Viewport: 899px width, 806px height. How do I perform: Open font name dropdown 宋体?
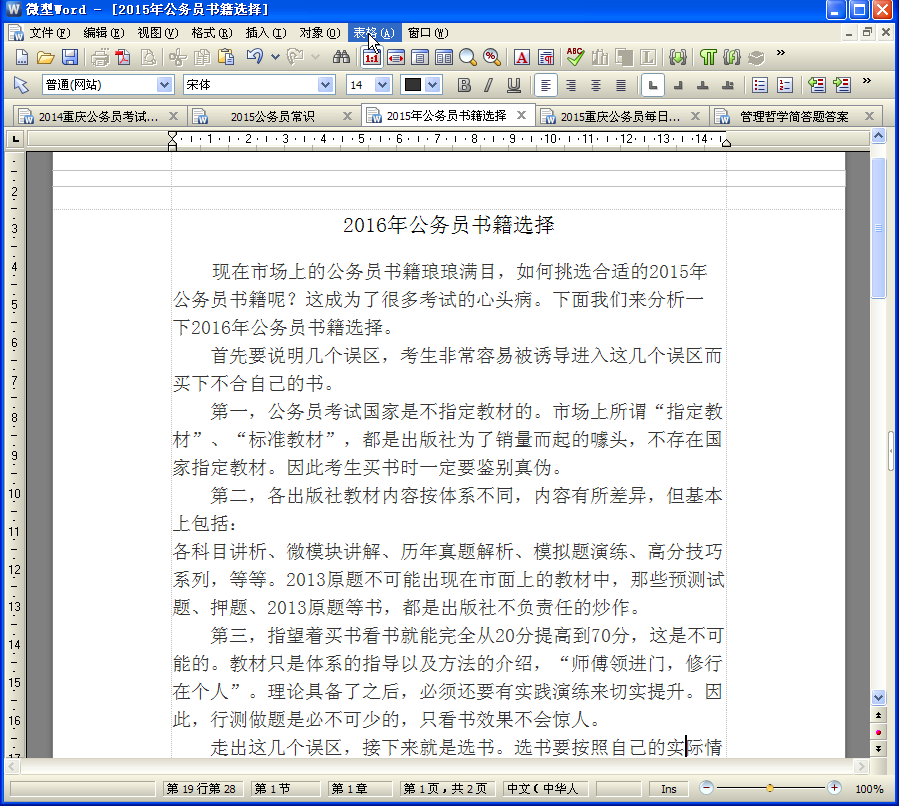pyautogui.click(x=326, y=85)
